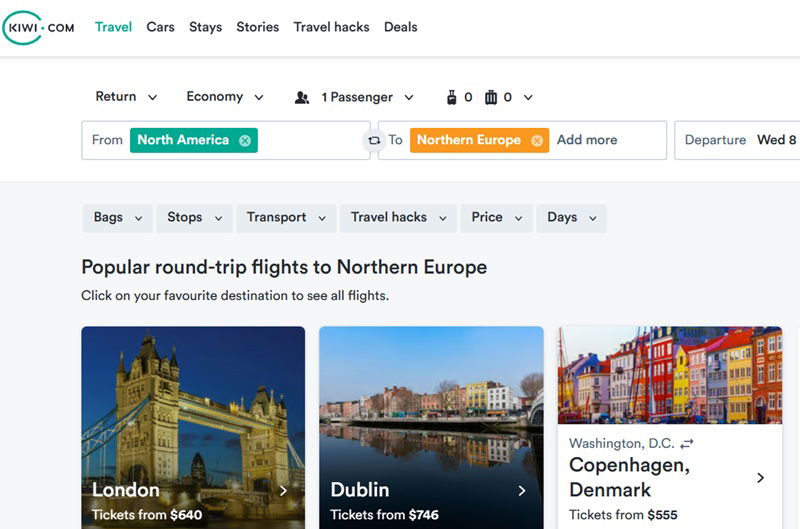Open the Transport filter dropdown
The width and height of the screenshot is (800, 529).
(286, 218)
